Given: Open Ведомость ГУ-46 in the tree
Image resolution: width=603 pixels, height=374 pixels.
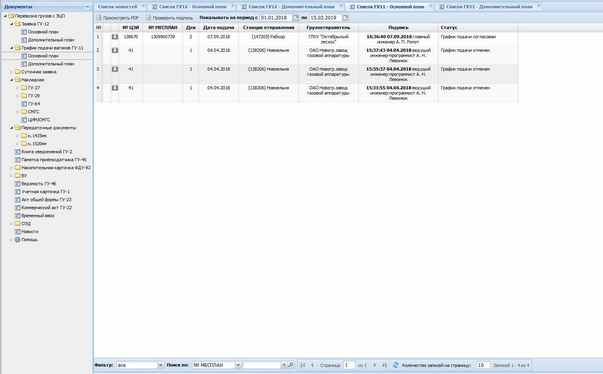Looking at the screenshot, I should 38,184.
